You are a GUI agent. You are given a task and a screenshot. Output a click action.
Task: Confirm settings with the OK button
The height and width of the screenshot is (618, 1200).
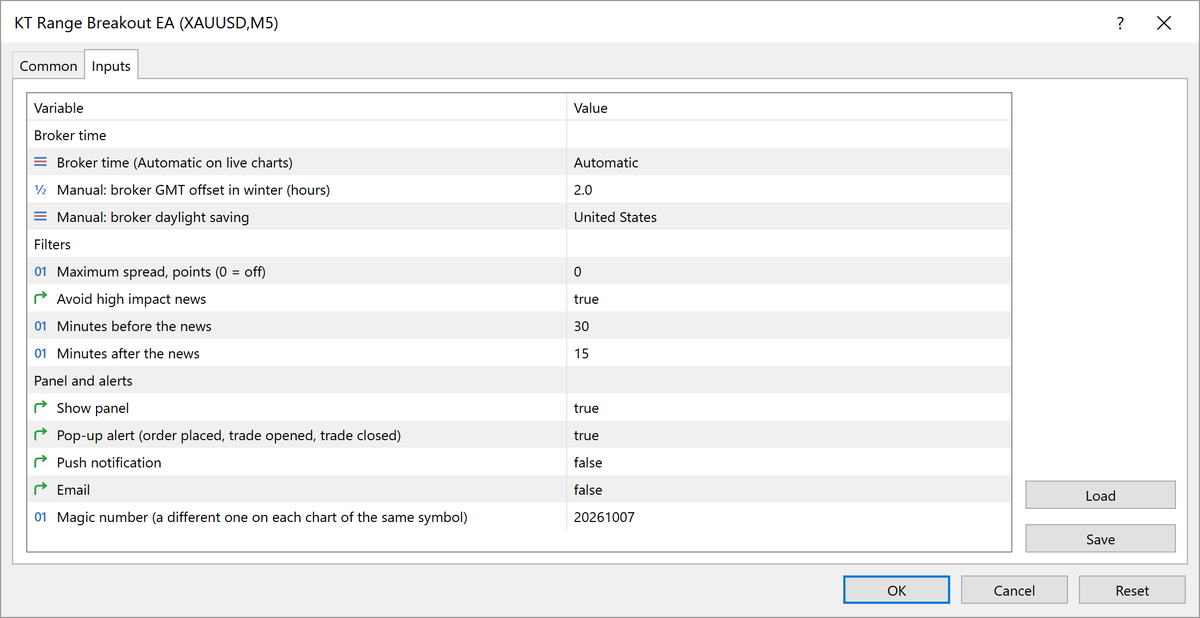pos(896,590)
